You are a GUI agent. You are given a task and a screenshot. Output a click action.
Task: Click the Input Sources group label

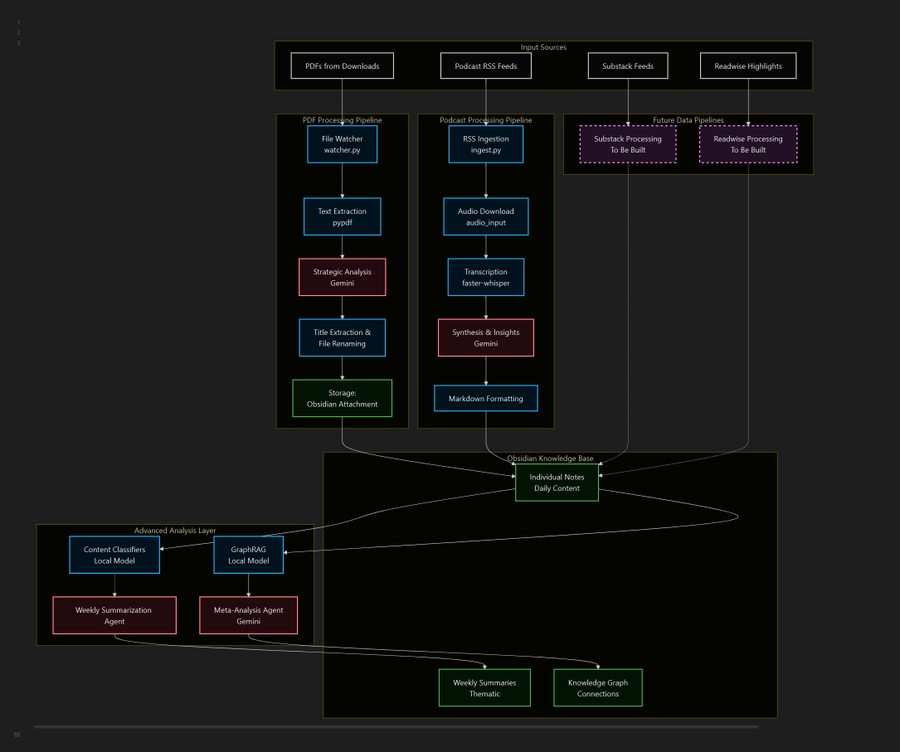tap(543, 47)
